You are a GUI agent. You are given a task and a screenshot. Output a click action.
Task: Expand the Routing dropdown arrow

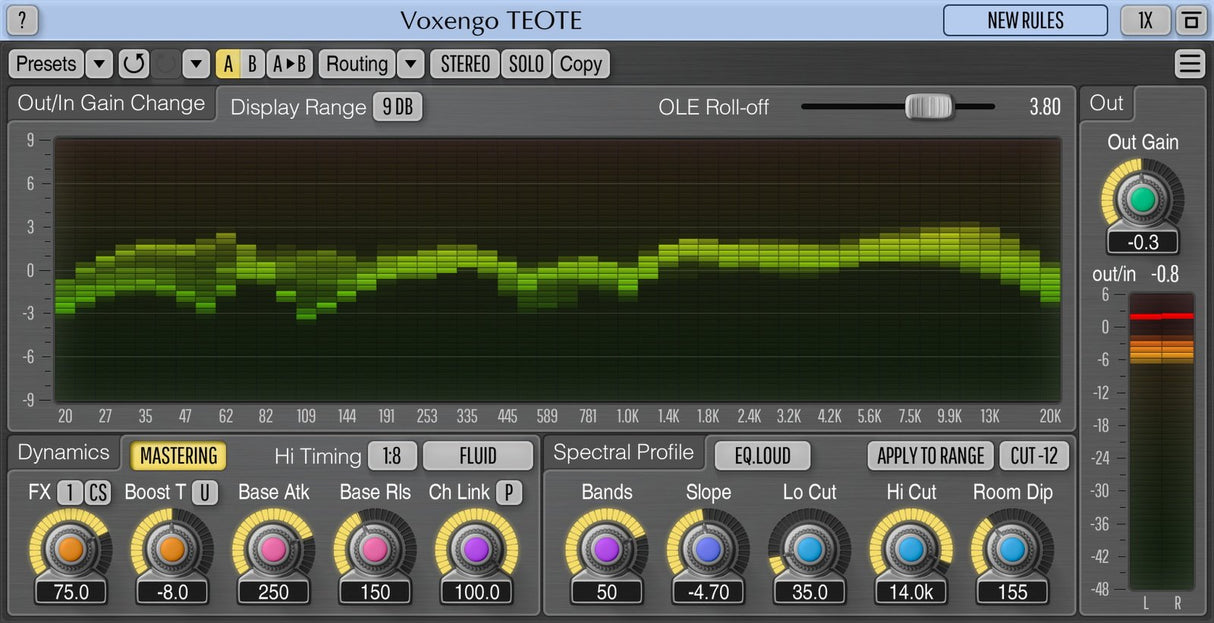tap(410, 64)
